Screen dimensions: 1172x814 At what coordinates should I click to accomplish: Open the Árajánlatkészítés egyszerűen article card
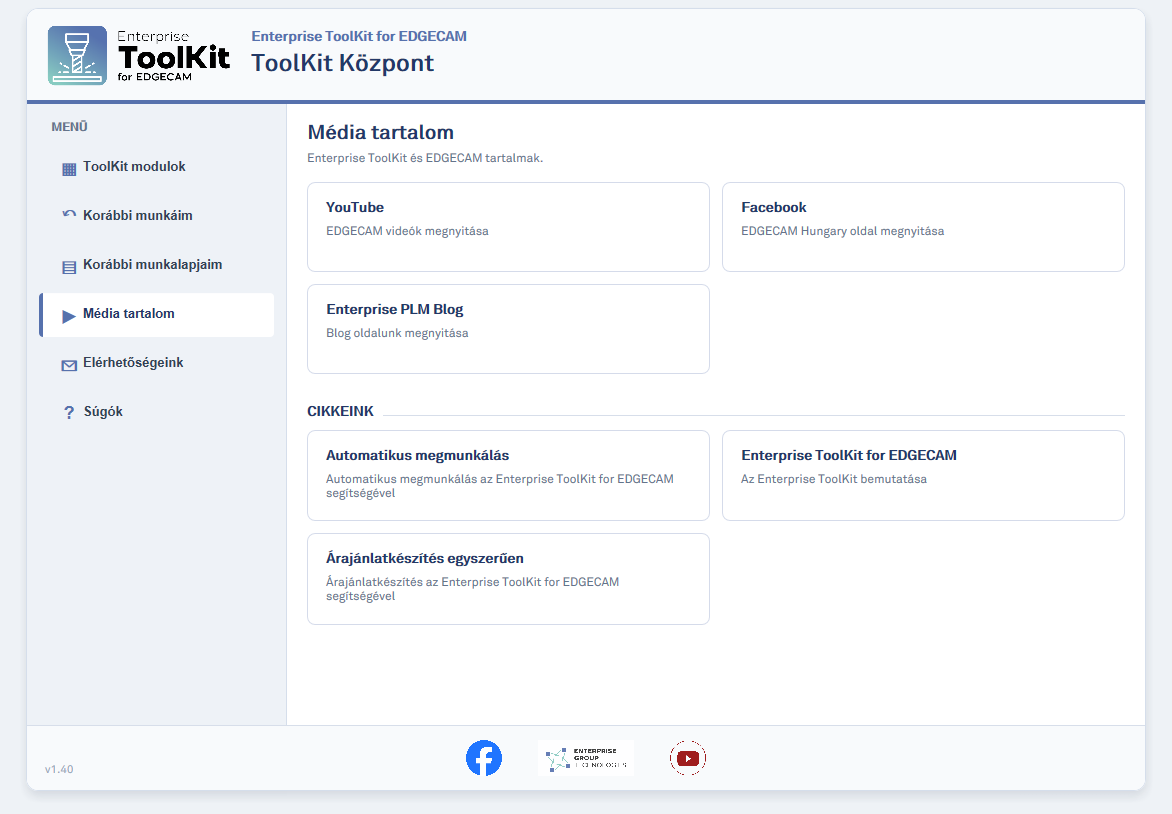pyautogui.click(x=508, y=579)
